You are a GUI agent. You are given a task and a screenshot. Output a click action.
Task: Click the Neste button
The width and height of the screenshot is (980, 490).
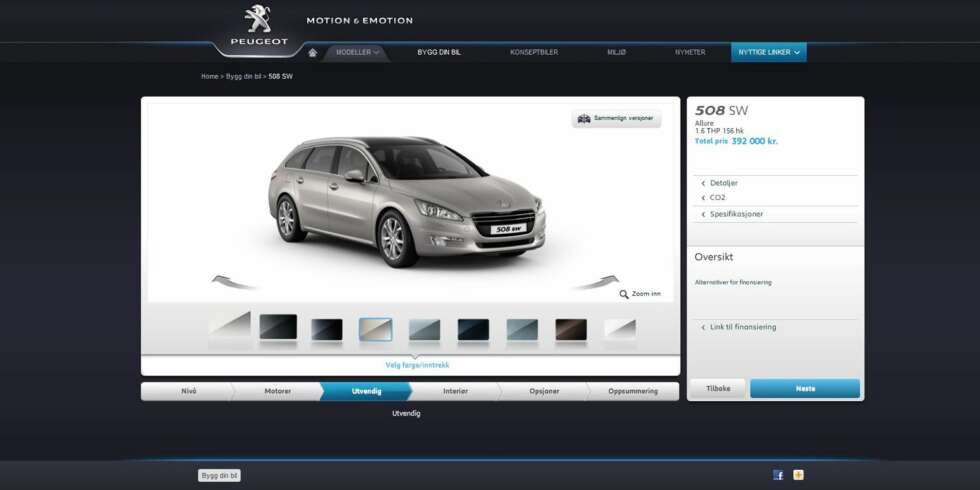tap(805, 388)
